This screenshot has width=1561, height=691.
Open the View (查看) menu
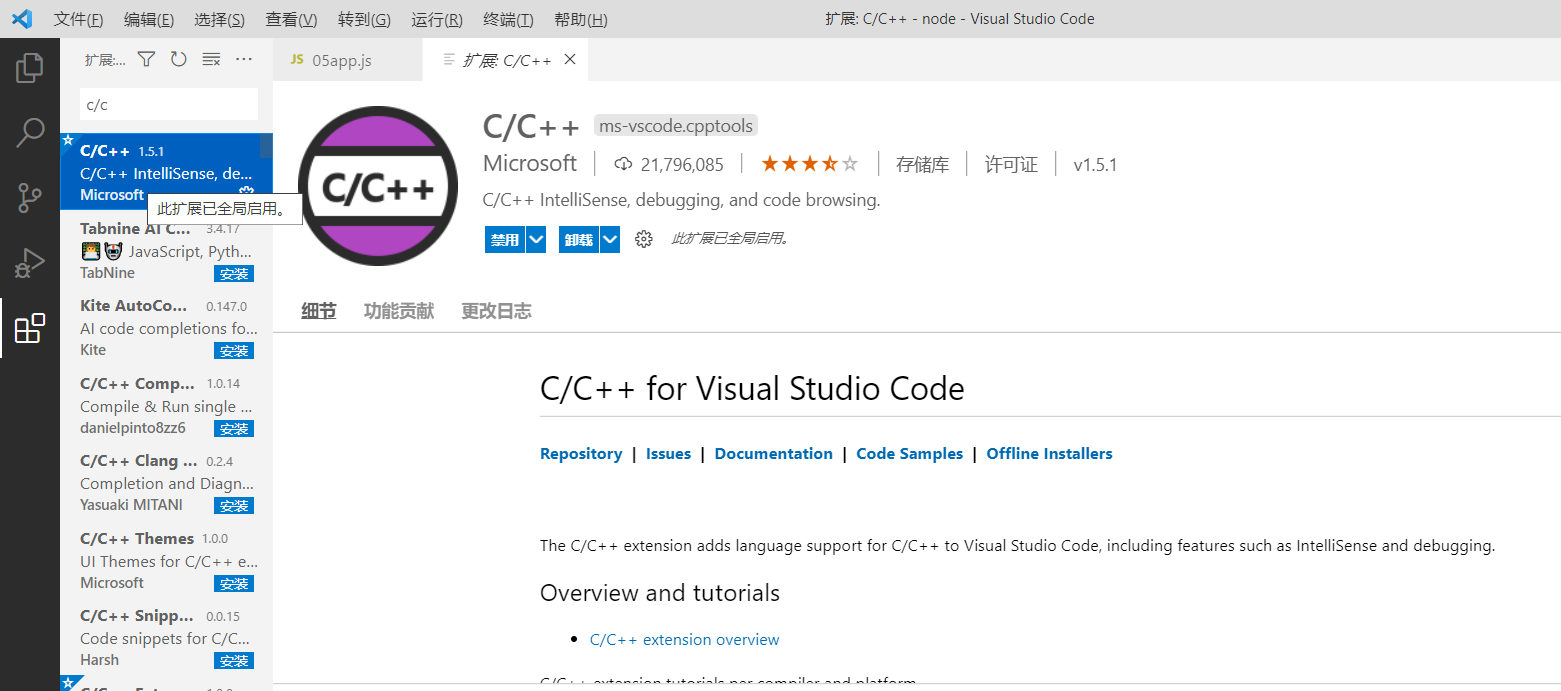(291, 19)
